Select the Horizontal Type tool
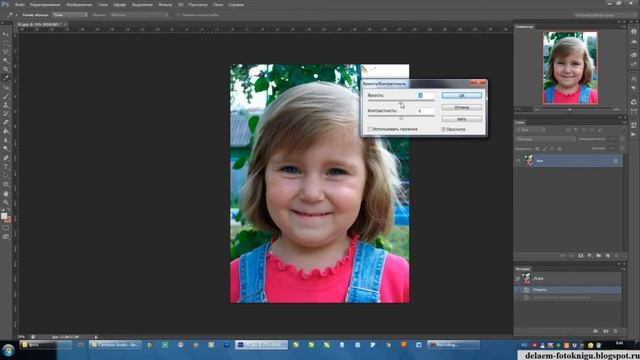This screenshot has width=640, height=360. click(6, 167)
